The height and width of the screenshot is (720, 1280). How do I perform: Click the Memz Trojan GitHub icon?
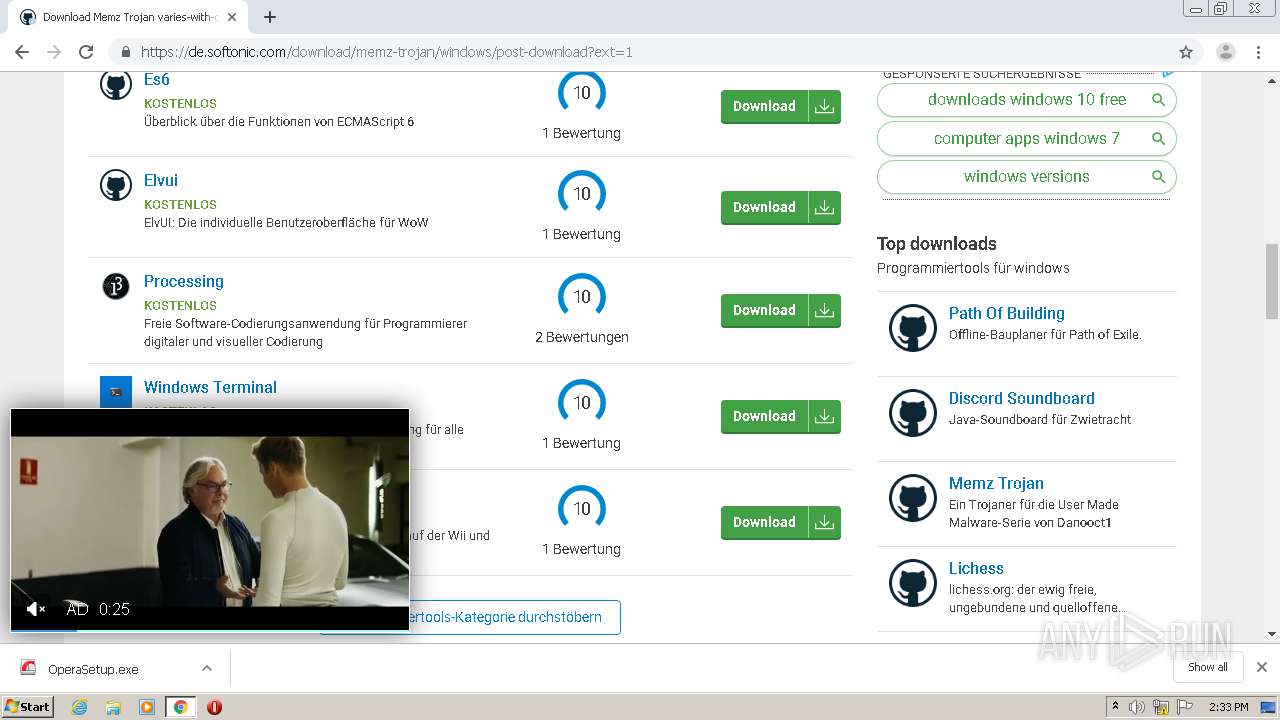pyautogui.click(x=913, y=498)
